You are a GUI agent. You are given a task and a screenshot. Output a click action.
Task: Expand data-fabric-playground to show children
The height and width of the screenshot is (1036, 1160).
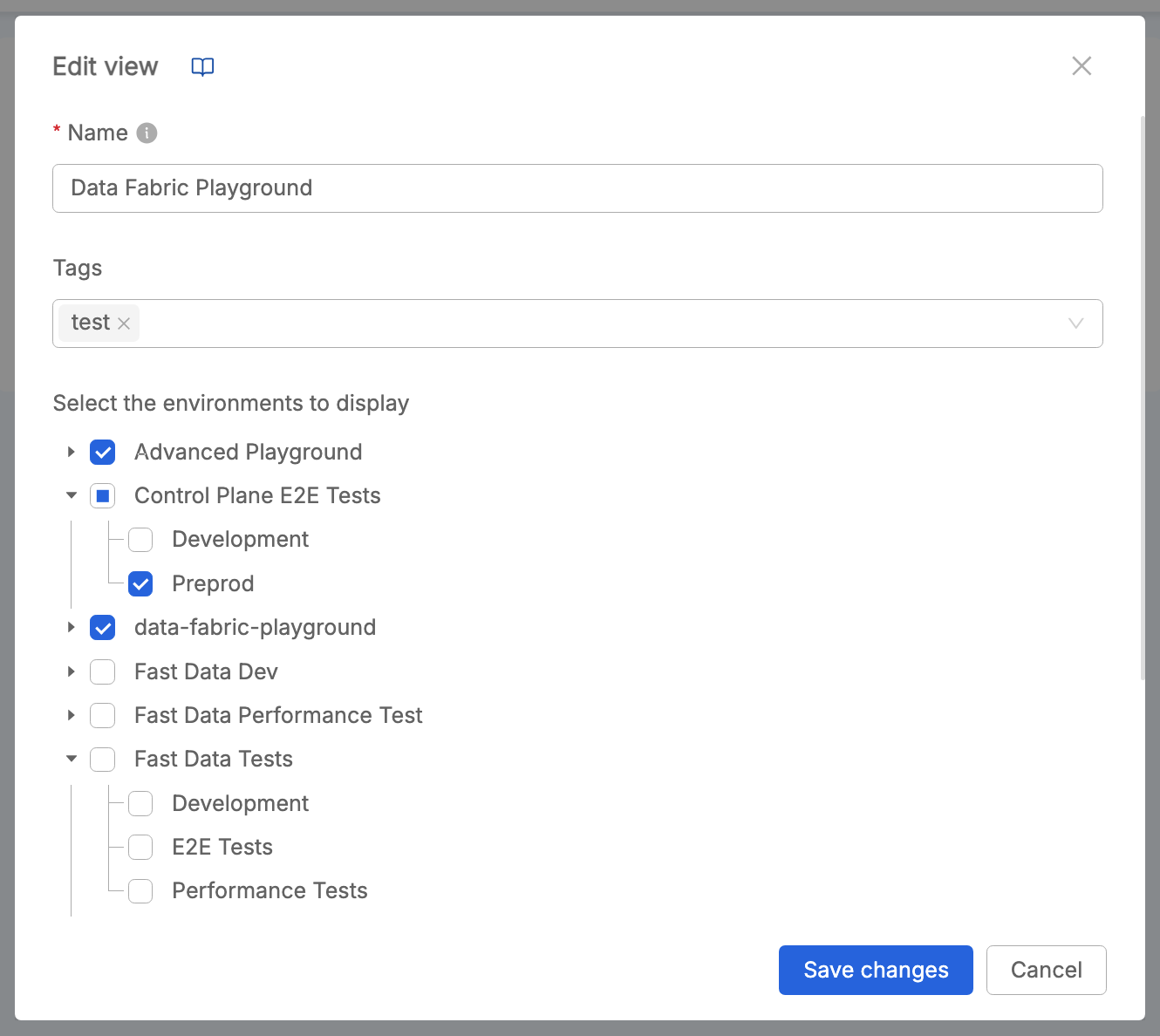[71, 627]
